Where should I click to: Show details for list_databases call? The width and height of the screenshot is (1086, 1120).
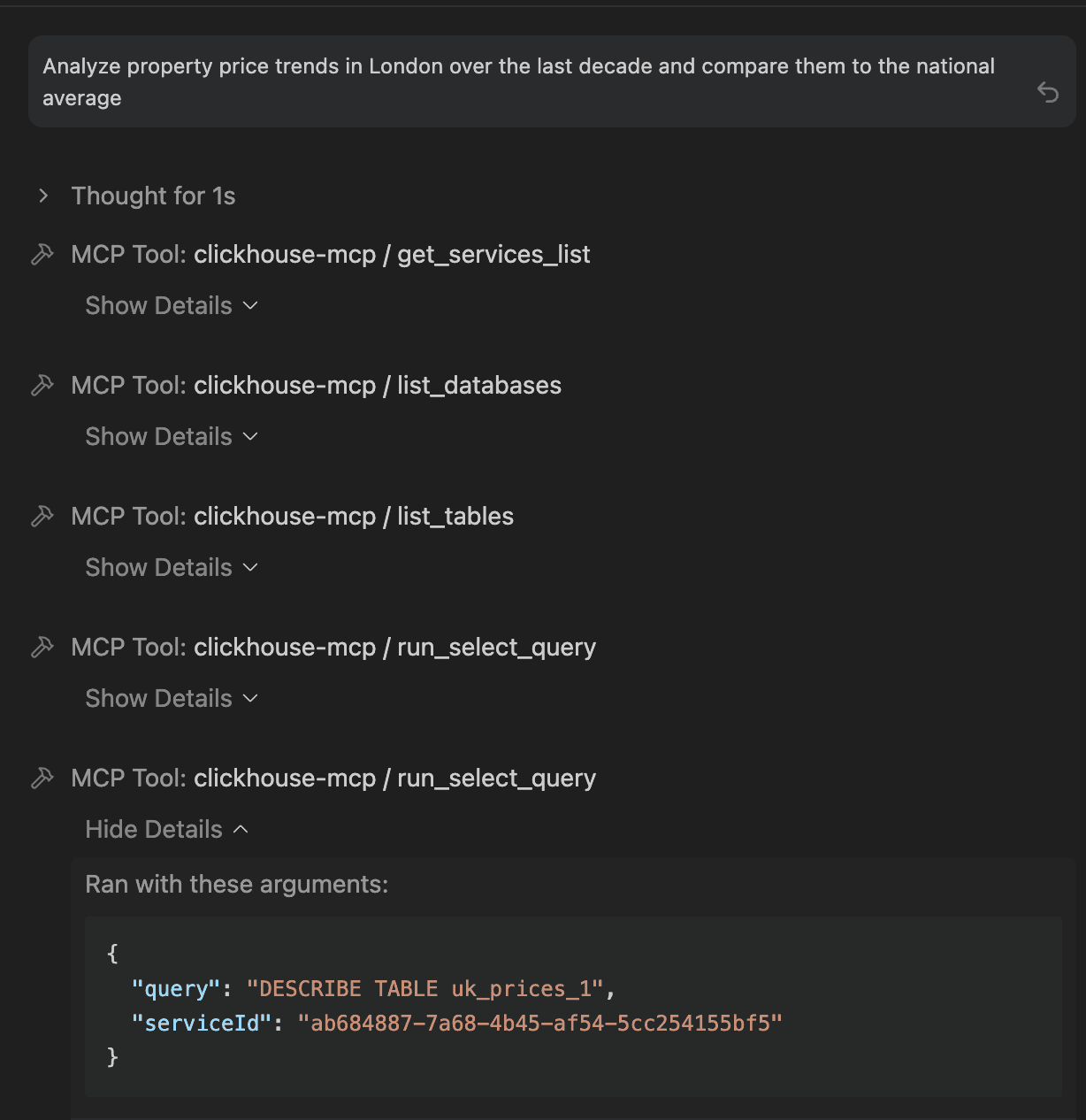(x=172, y=437)
